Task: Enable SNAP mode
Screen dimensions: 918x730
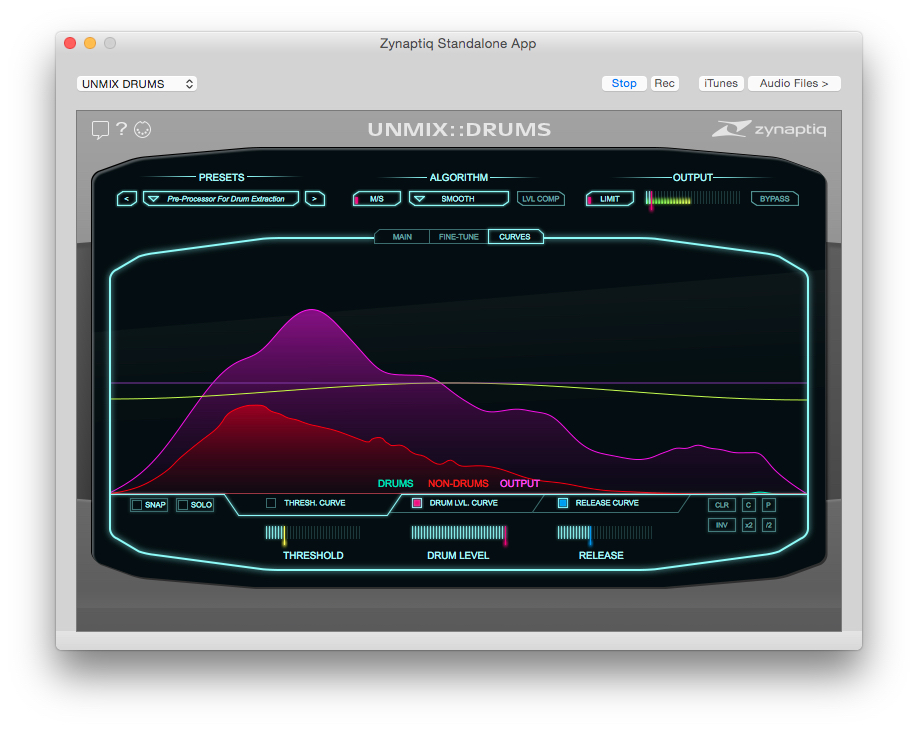Action: [x=149, y=505]
